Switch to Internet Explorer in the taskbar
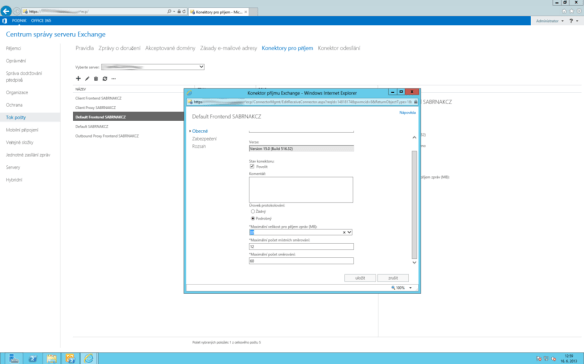The width and height of the screenshot is (584, 364). point(89,358)
